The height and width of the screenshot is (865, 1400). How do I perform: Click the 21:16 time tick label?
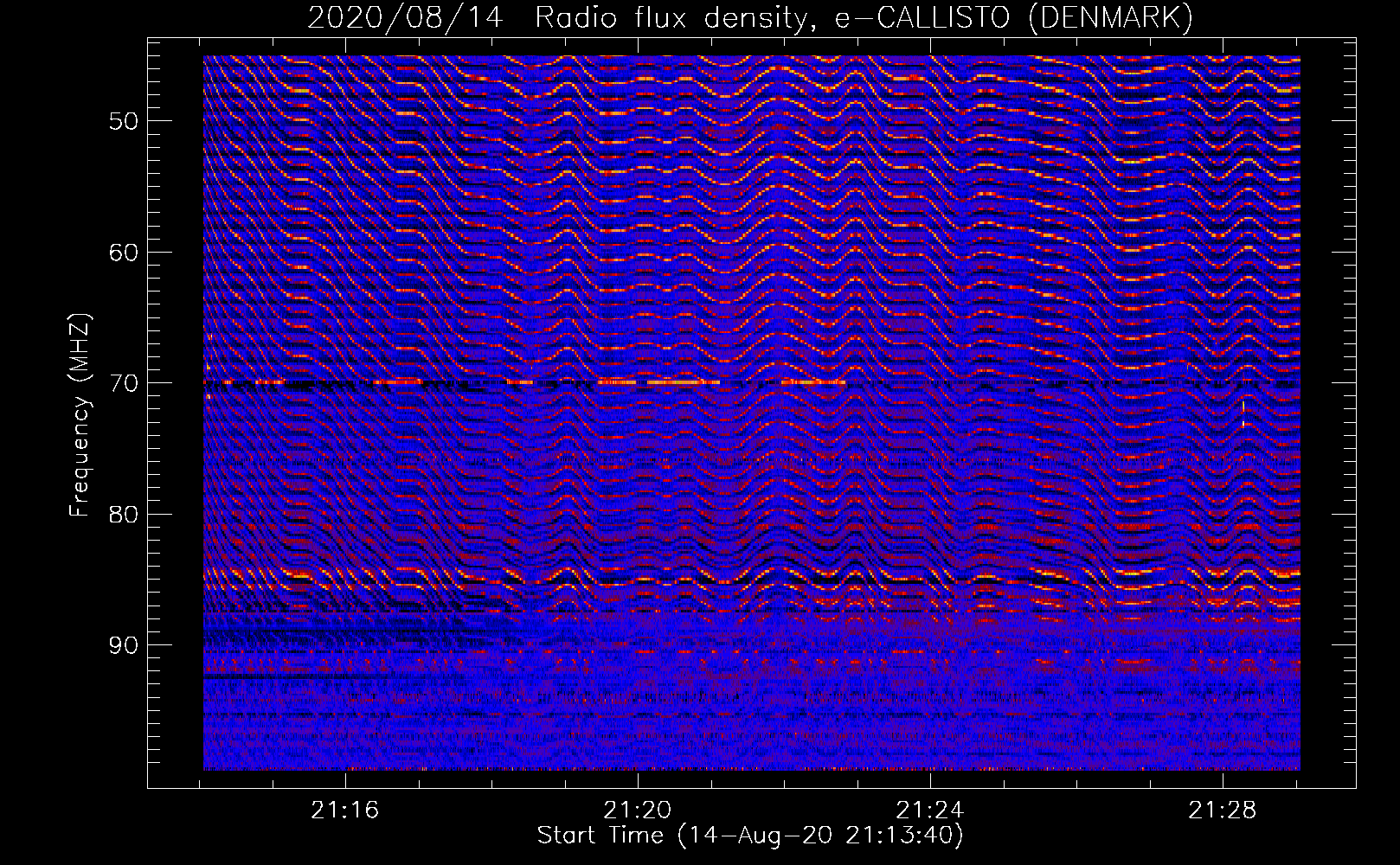tap(345, 811)
